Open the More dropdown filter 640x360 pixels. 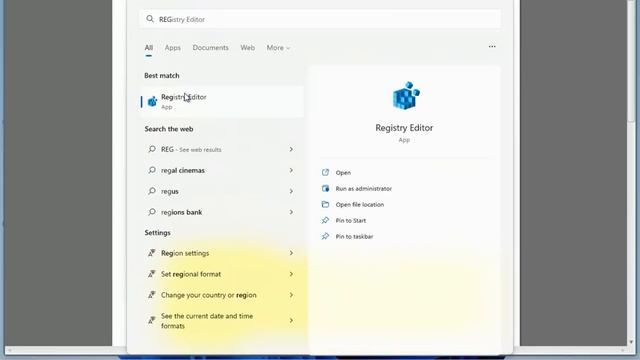pyautogui.click(x=278, y=48)
